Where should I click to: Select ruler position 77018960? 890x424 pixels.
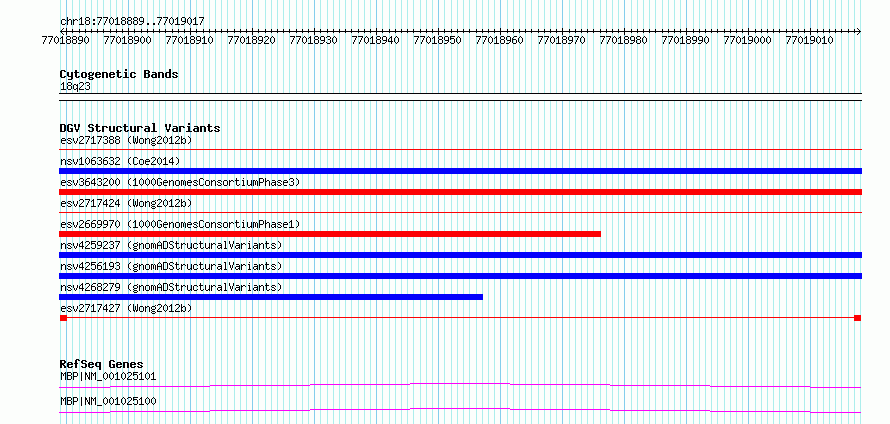pyautogui.click(x=499, y=40)
